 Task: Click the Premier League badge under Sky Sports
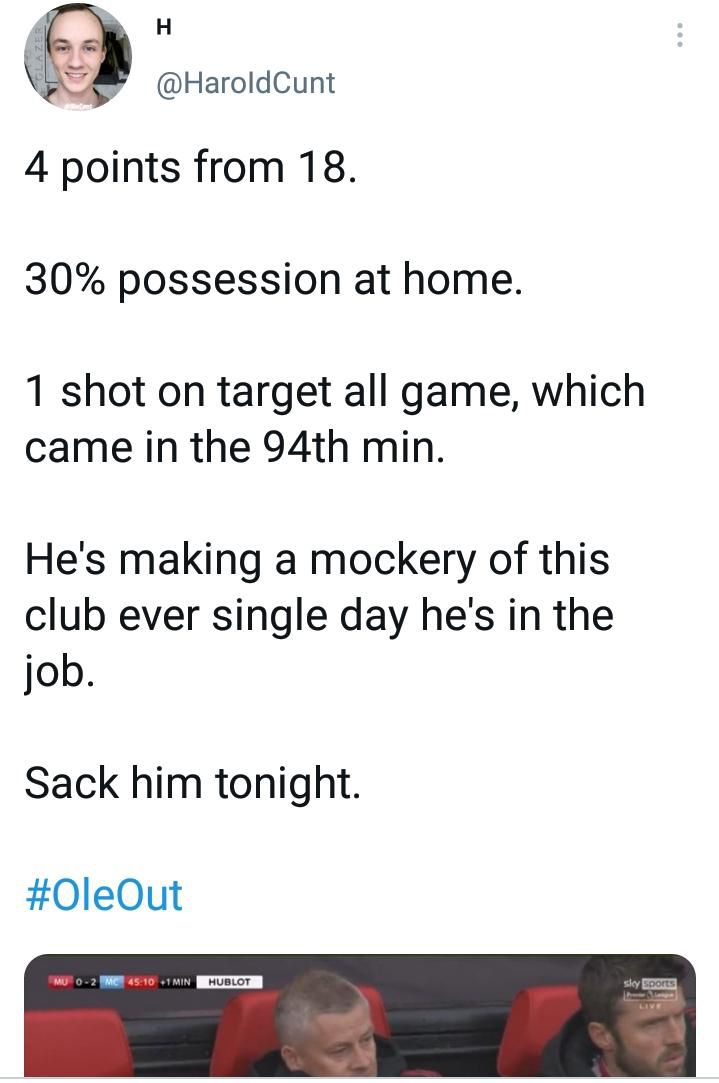(649, 994)
